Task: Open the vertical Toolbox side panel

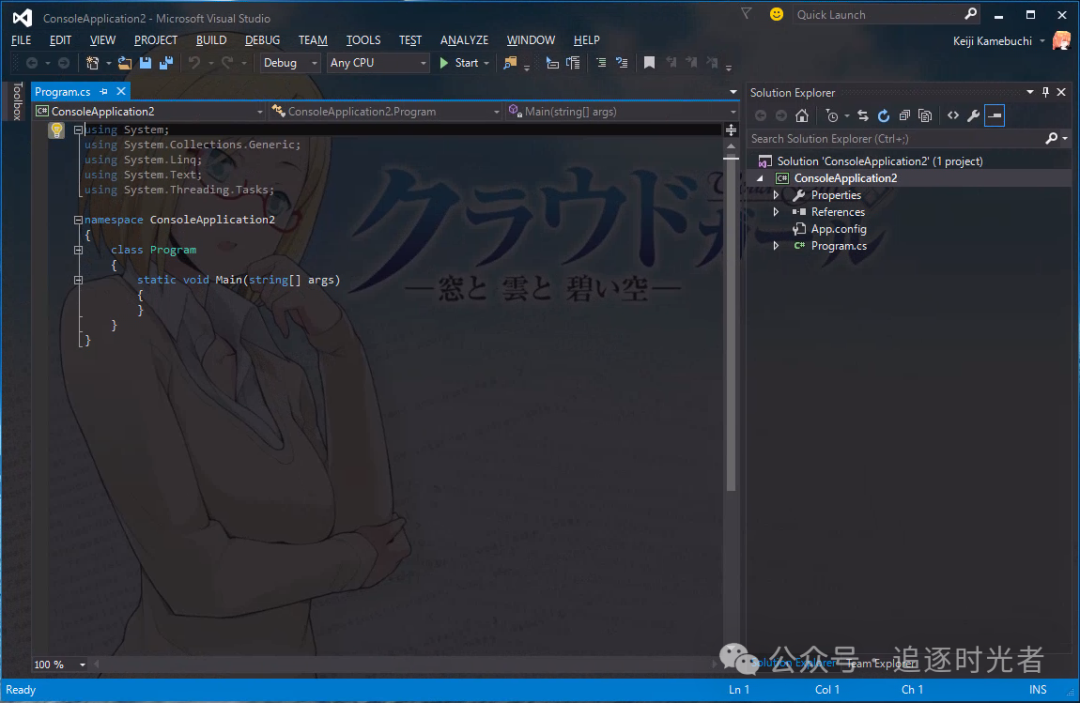Action: point(16,101)
